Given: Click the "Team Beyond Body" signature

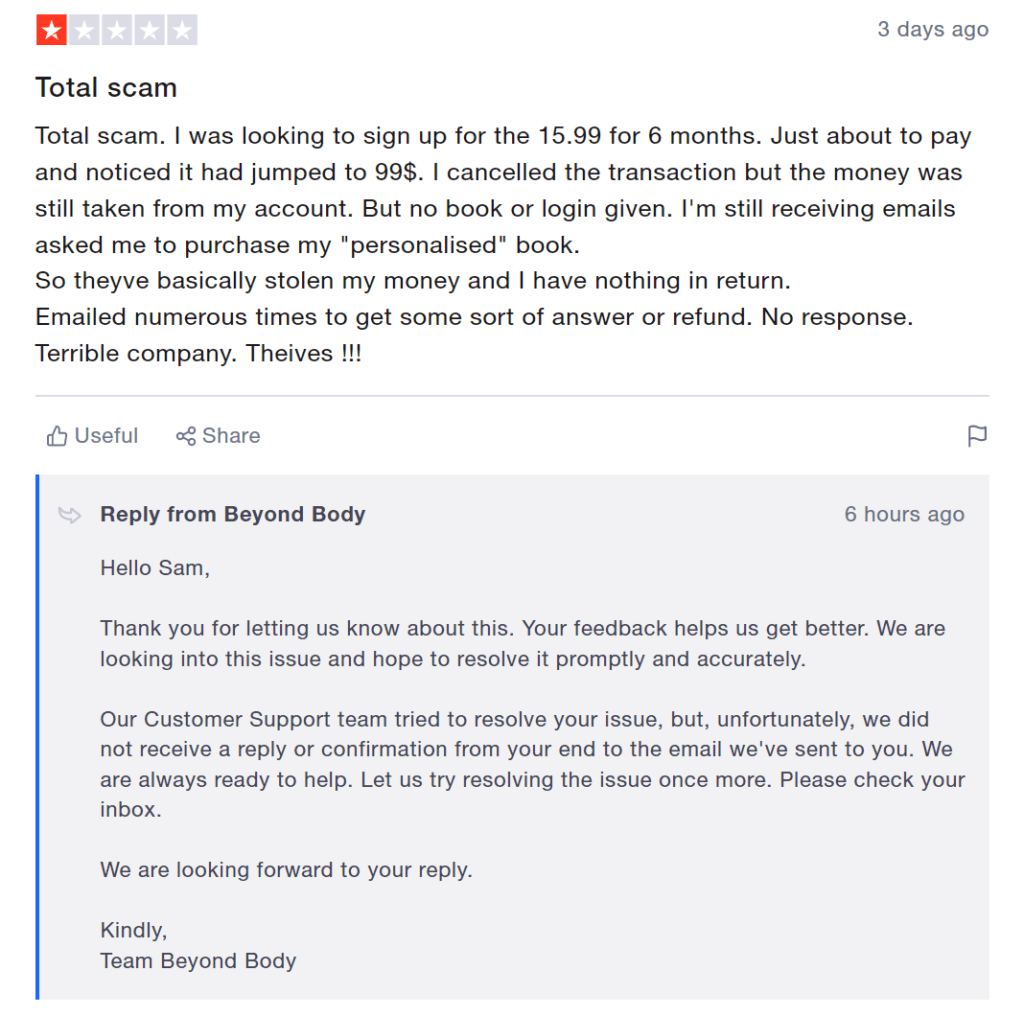Looking at the screenshot, I should pos(198,961).
